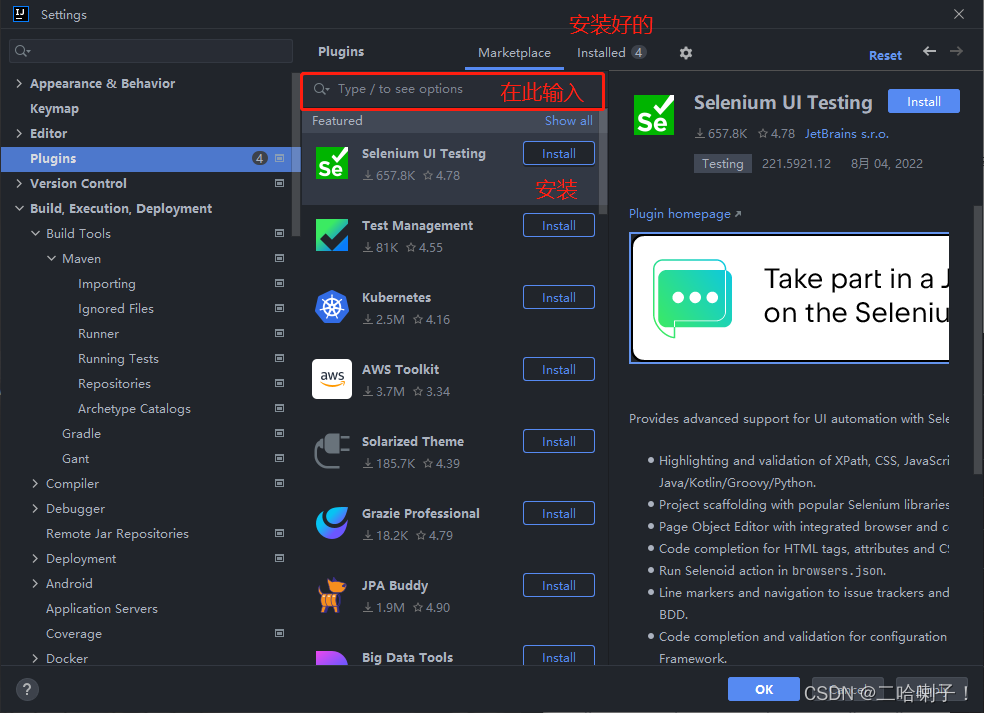This screenshot has width=984, height=713.
Task: Expand Appearance & Behavior section
Action: 19,83
